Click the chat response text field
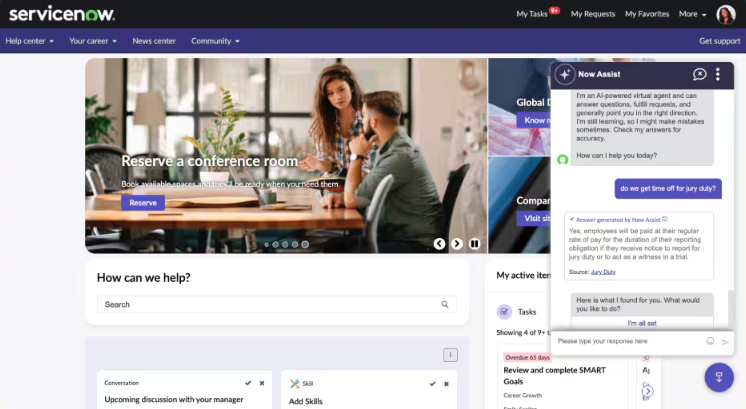This screenshot has height=409, width=746. coord(630,341)
